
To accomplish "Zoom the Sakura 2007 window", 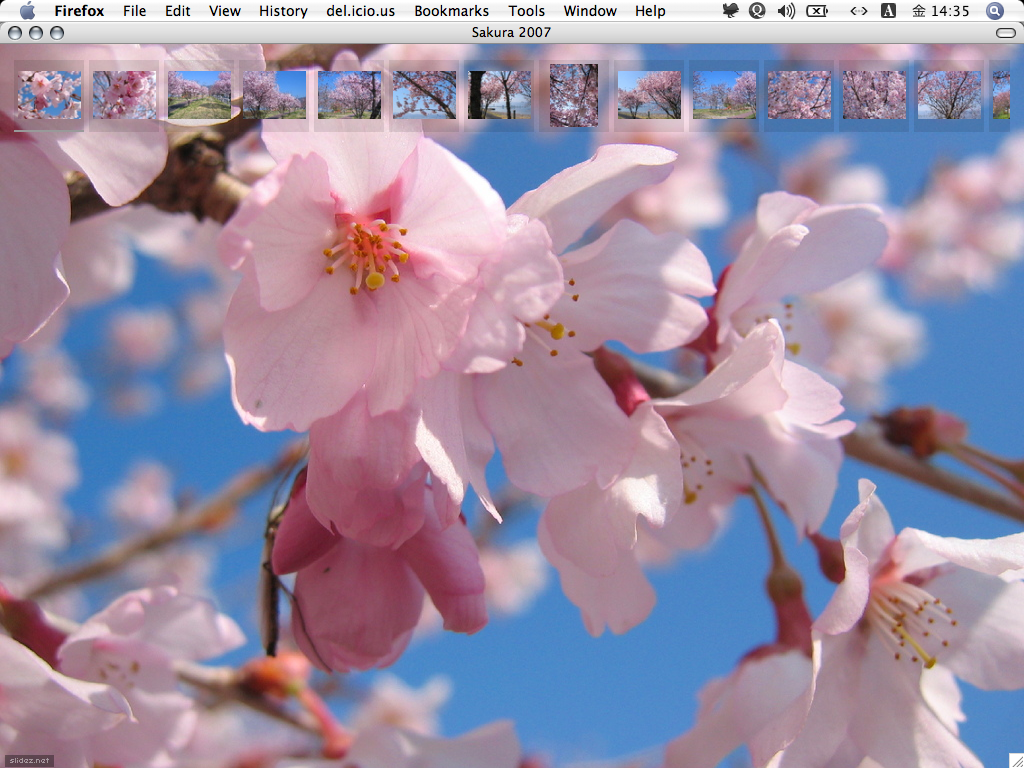I will tap(57, 33).
